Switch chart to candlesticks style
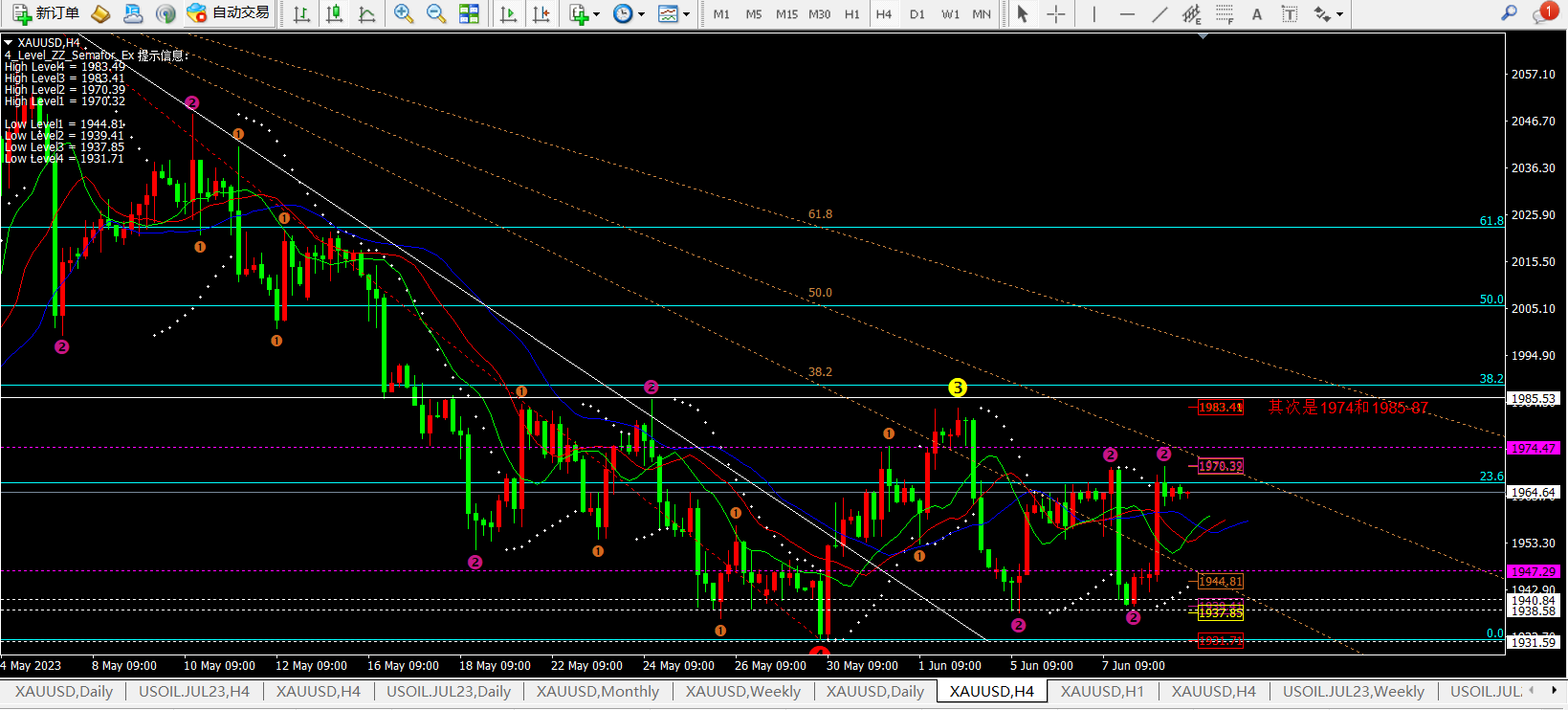The width and height of the screenshot is (1568, 710). tap(334, 13)
